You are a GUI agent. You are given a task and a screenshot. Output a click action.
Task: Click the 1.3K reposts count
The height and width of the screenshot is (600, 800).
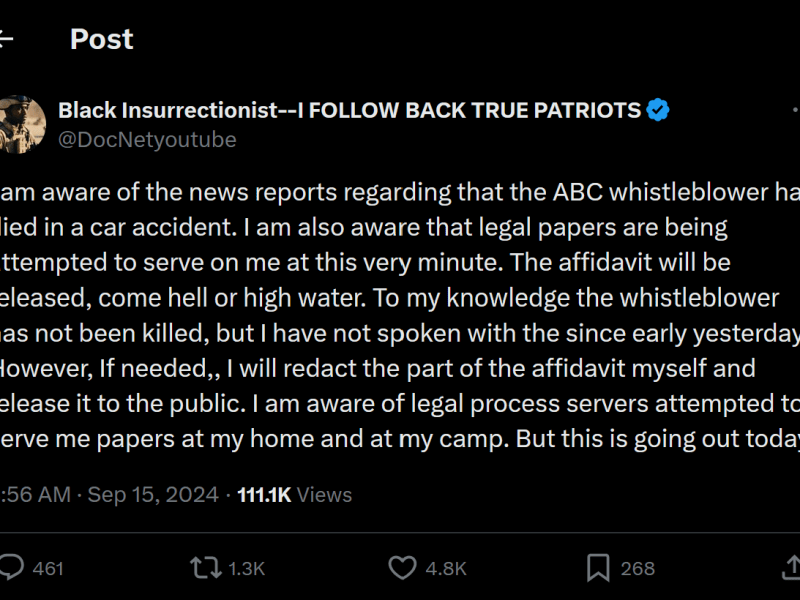pos(246,569)
